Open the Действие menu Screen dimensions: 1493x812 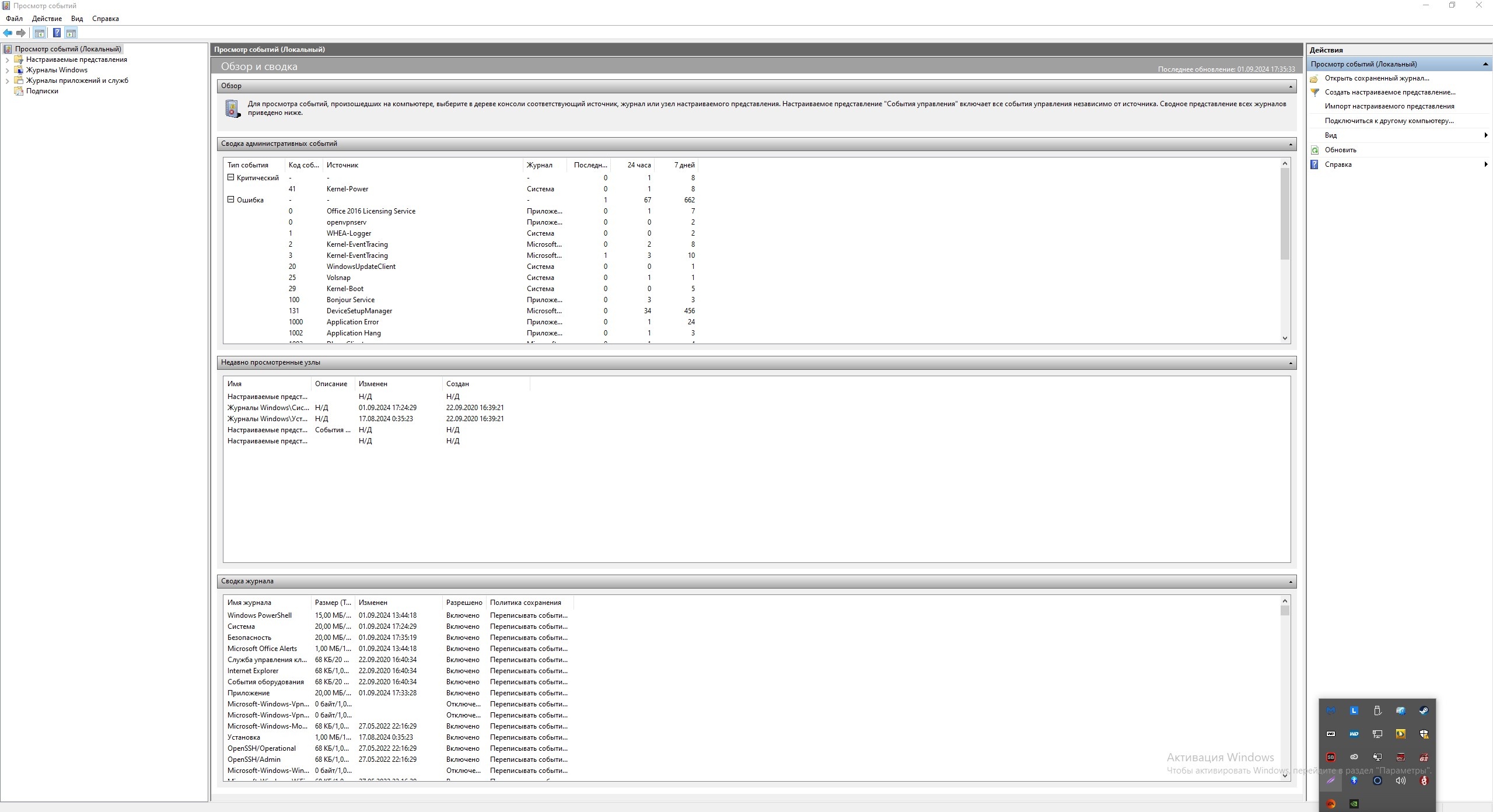pos(47,19)
